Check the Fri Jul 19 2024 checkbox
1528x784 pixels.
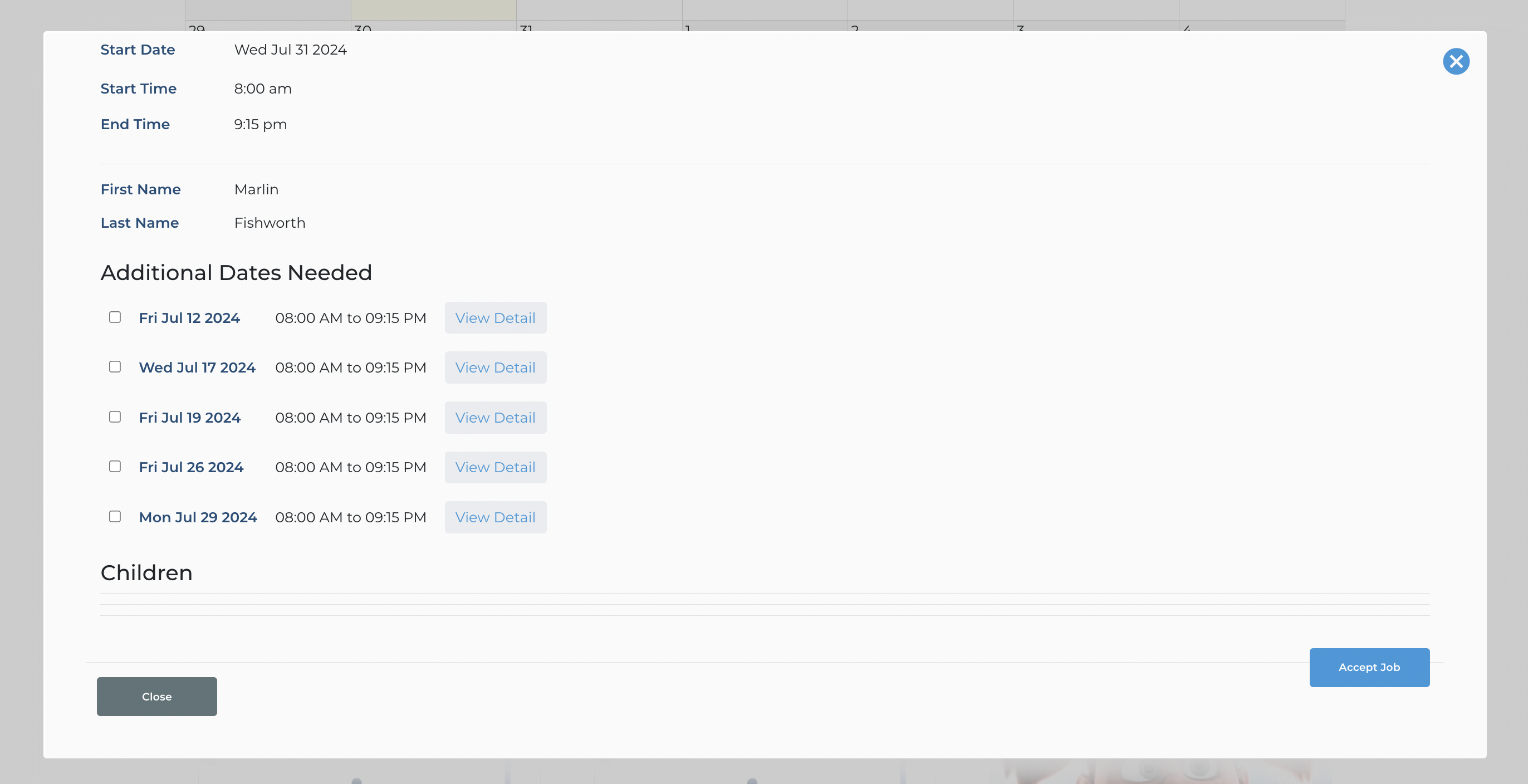coord(115,417)
